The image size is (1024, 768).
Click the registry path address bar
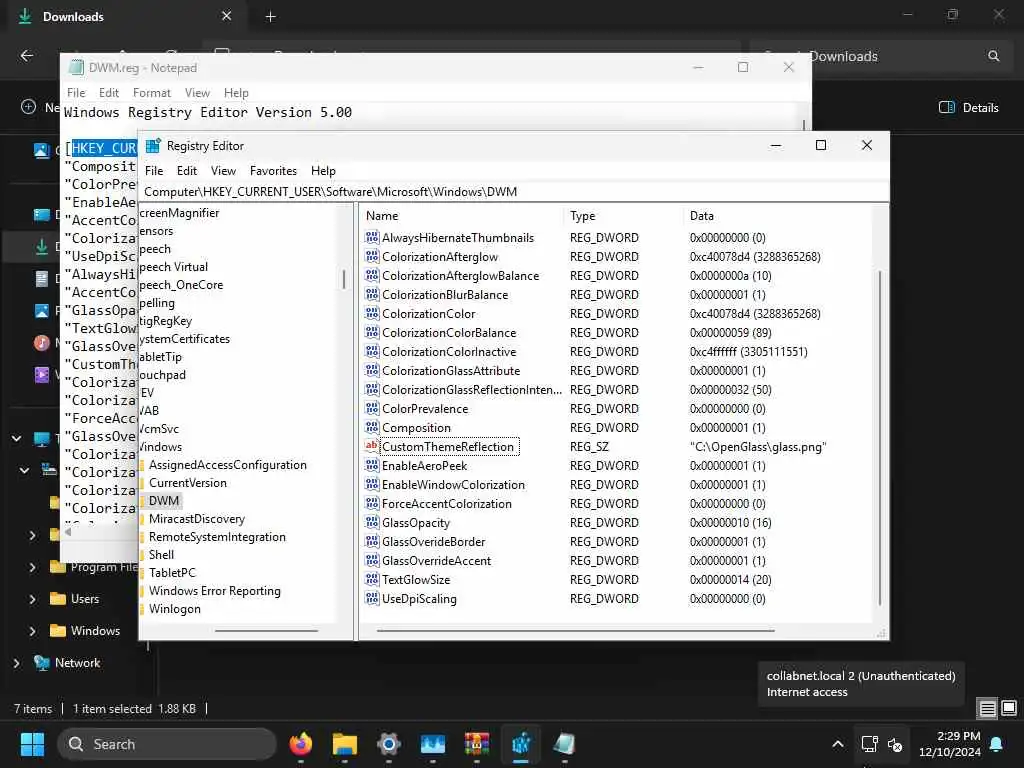513,191
